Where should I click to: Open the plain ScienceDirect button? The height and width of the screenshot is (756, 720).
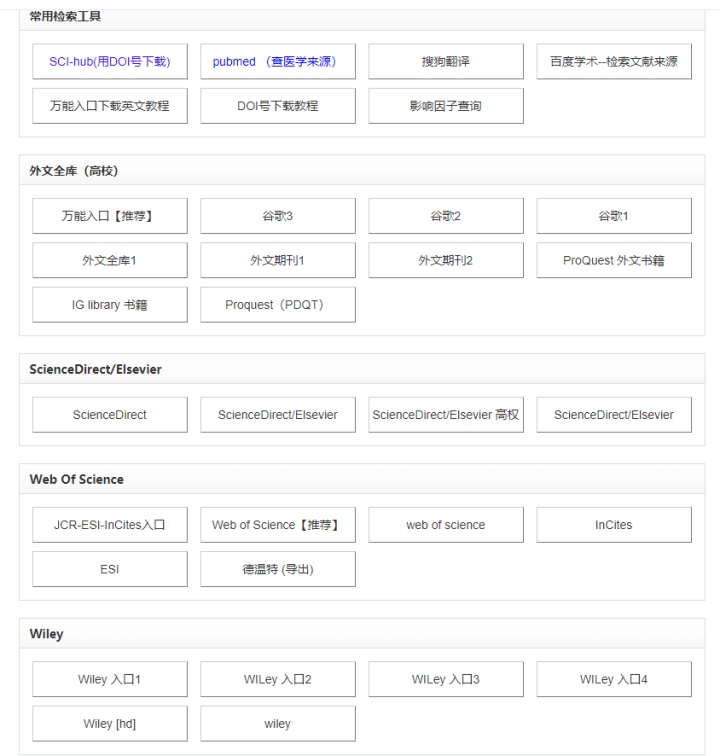point(110,414)
